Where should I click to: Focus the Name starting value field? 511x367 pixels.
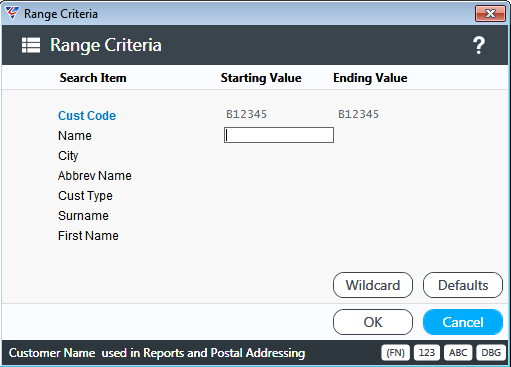point(279,135)
